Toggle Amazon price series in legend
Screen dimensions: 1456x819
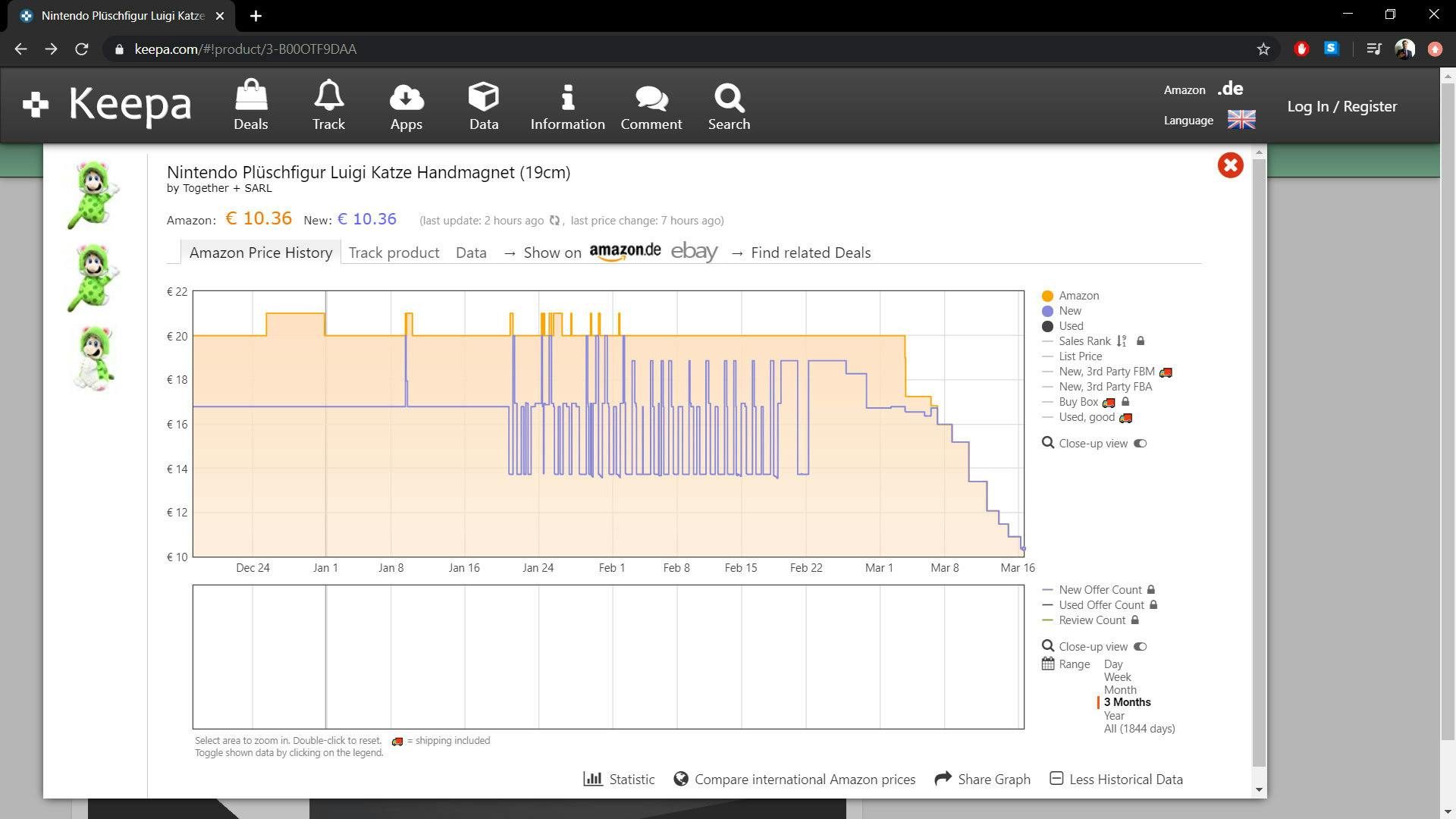[x=1078, y=296]
